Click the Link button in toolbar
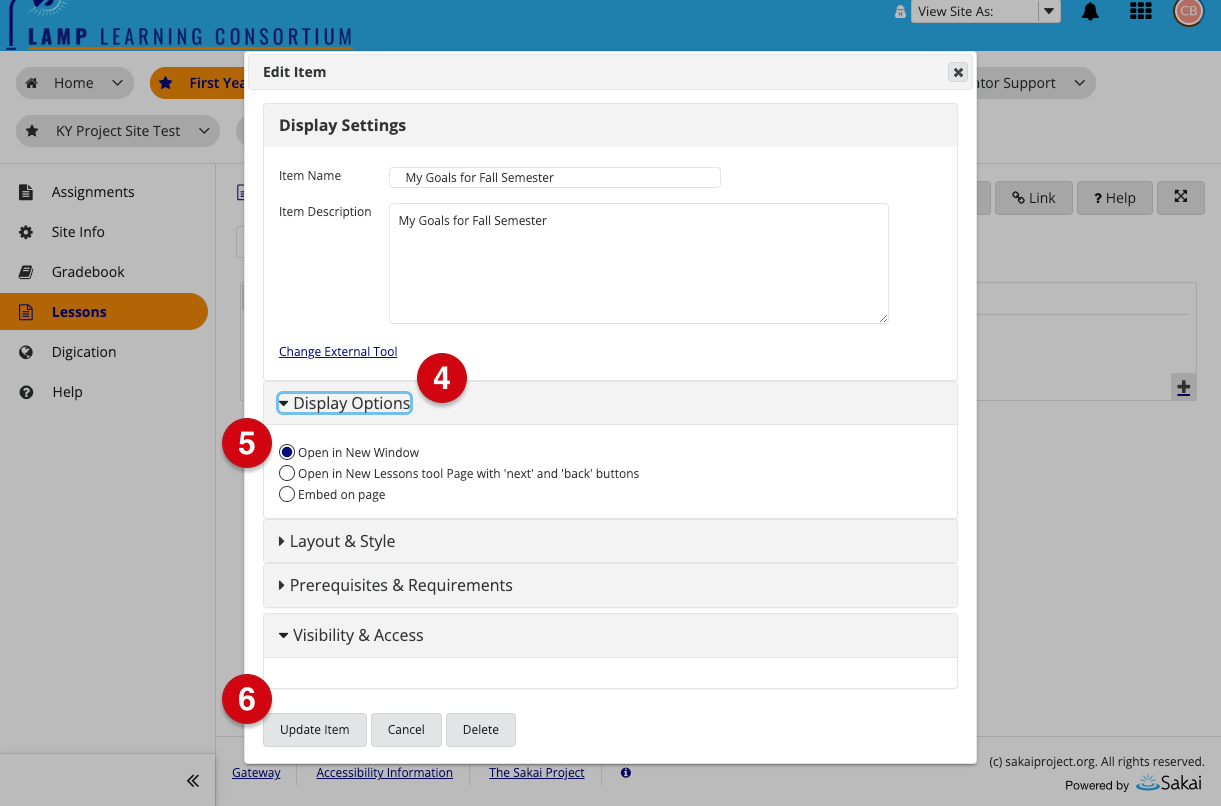 pyautogui.click(x=1033, y=198)
